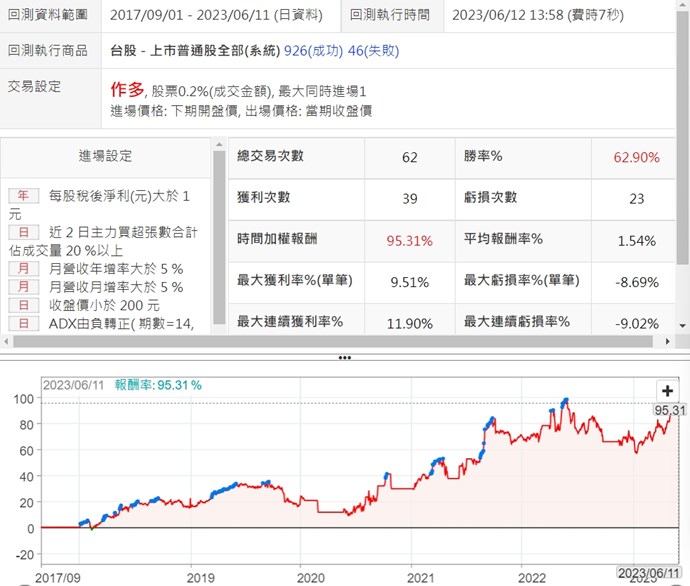
Task: Click the 進場設定 panel header
Action: click(106, 156)
